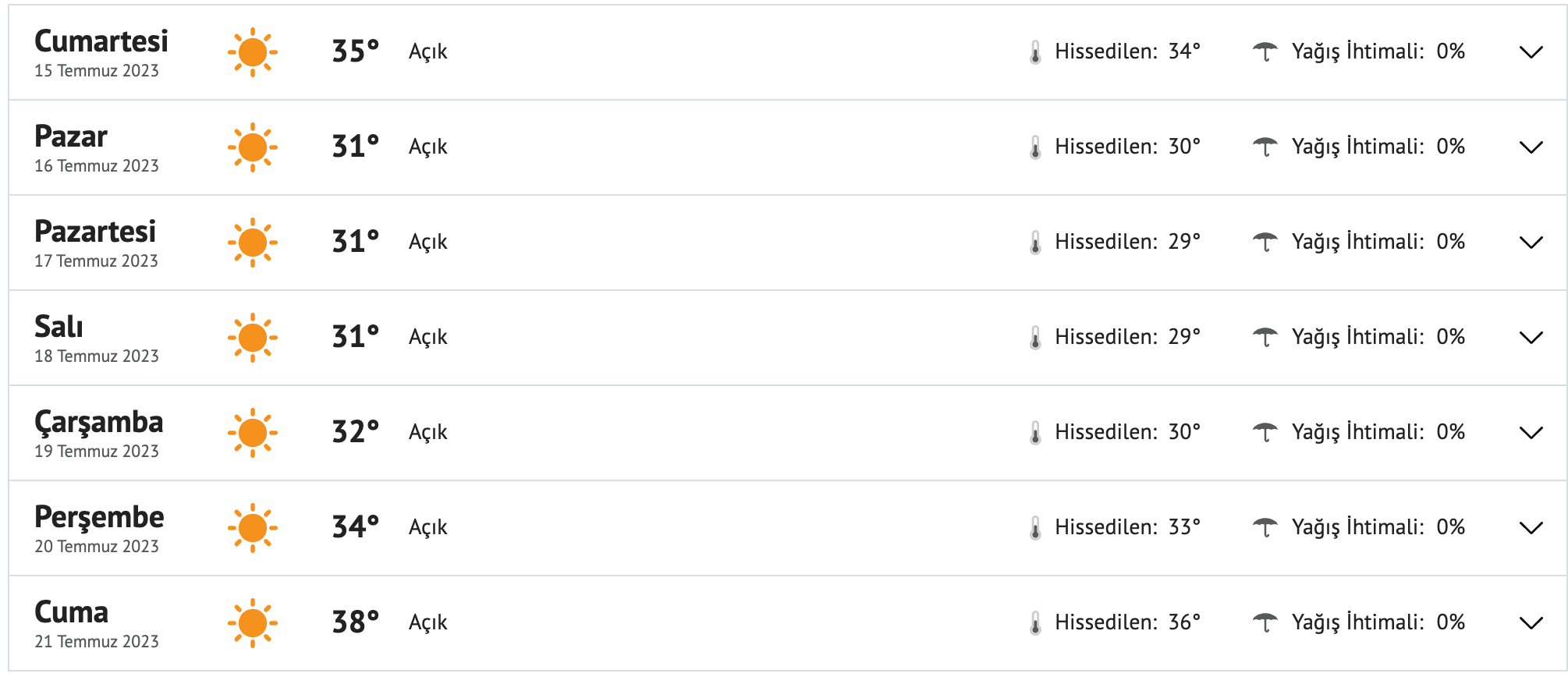Click the umbrella icon in Cuma row
Viewport: 1568px width, 691px height.
tap(1265, 622)
